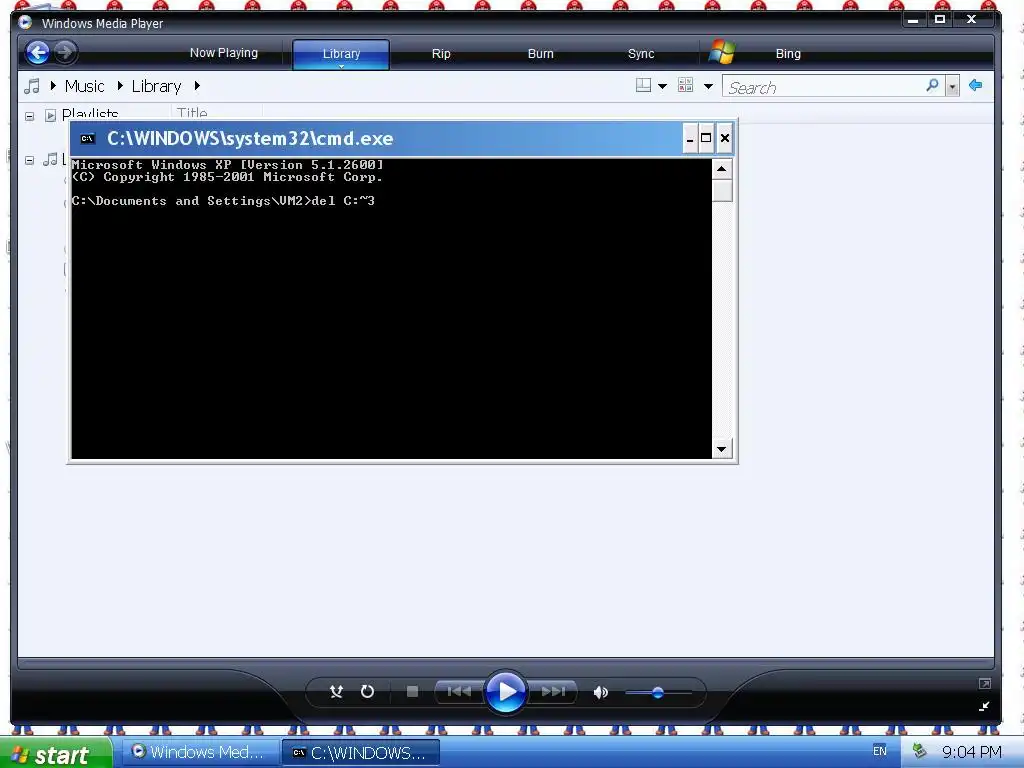This screenshot has width=1024, height=768.
Task: Go back with the blue back arrow
Action: coord(37,52)
